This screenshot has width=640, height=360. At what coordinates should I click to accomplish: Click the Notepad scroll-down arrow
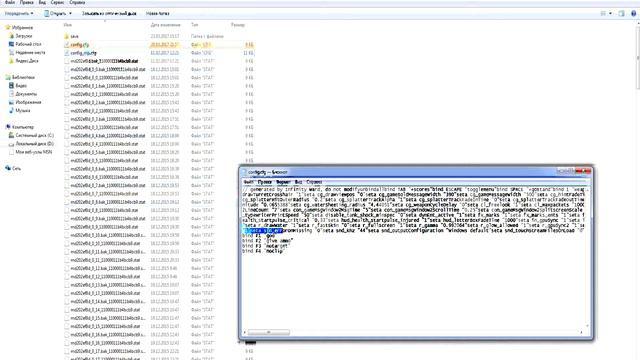pyautogui.click(x=587, y=326)
